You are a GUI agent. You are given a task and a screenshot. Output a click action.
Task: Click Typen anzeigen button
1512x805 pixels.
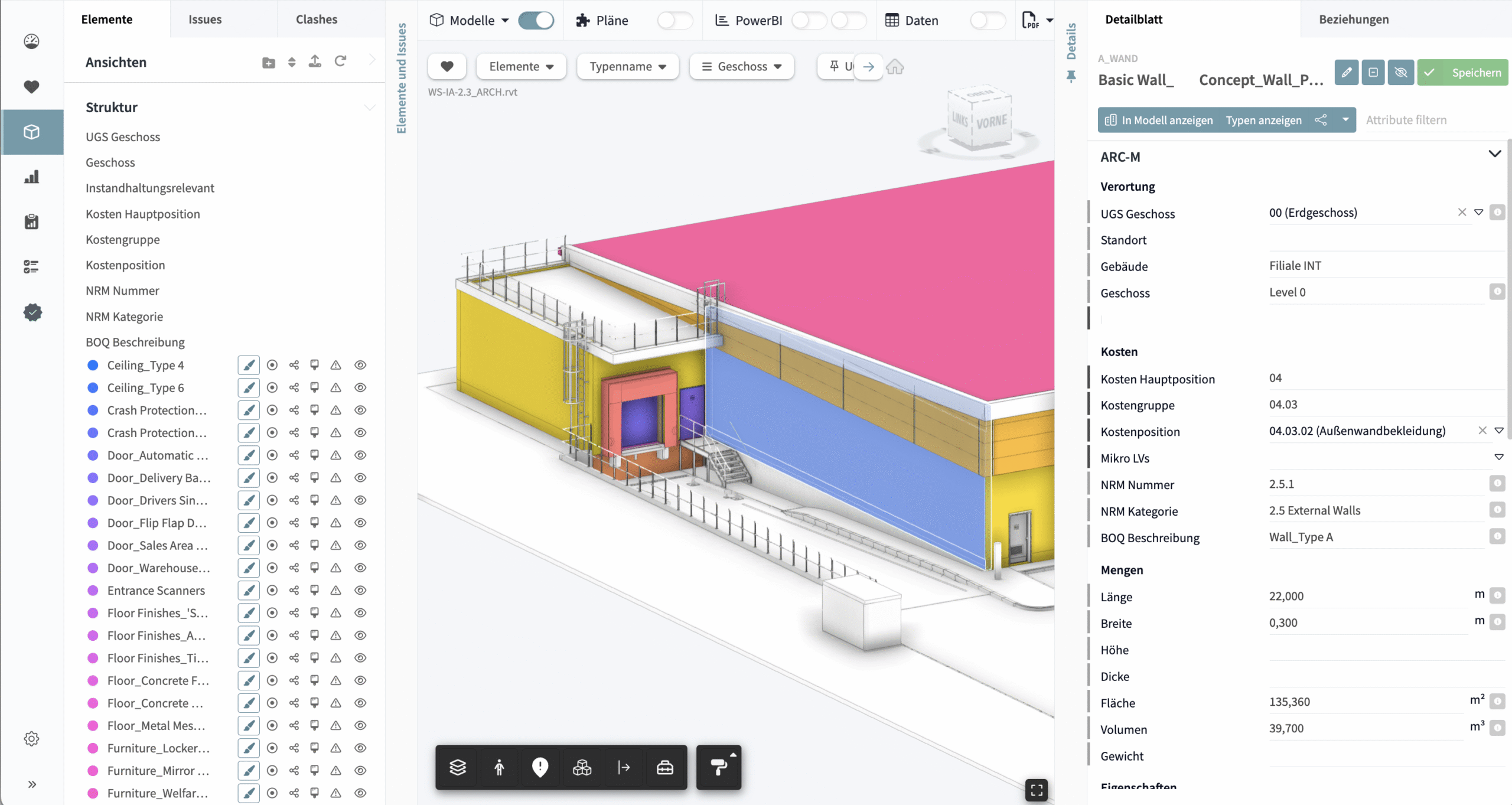pyautogui.click(x=1263, y=120)
